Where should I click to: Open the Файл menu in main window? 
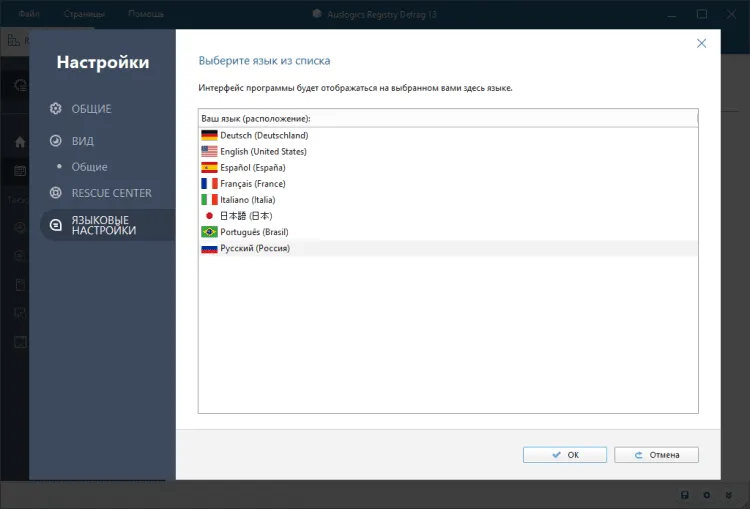(29, 14)
